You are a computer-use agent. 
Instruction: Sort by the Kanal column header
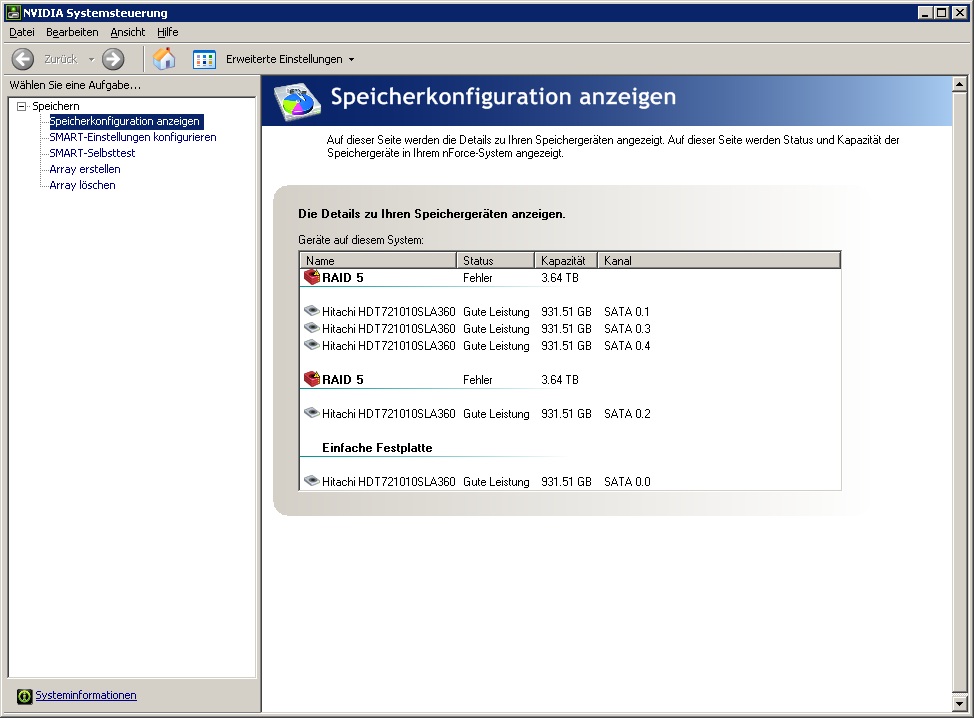click(719, 260)
